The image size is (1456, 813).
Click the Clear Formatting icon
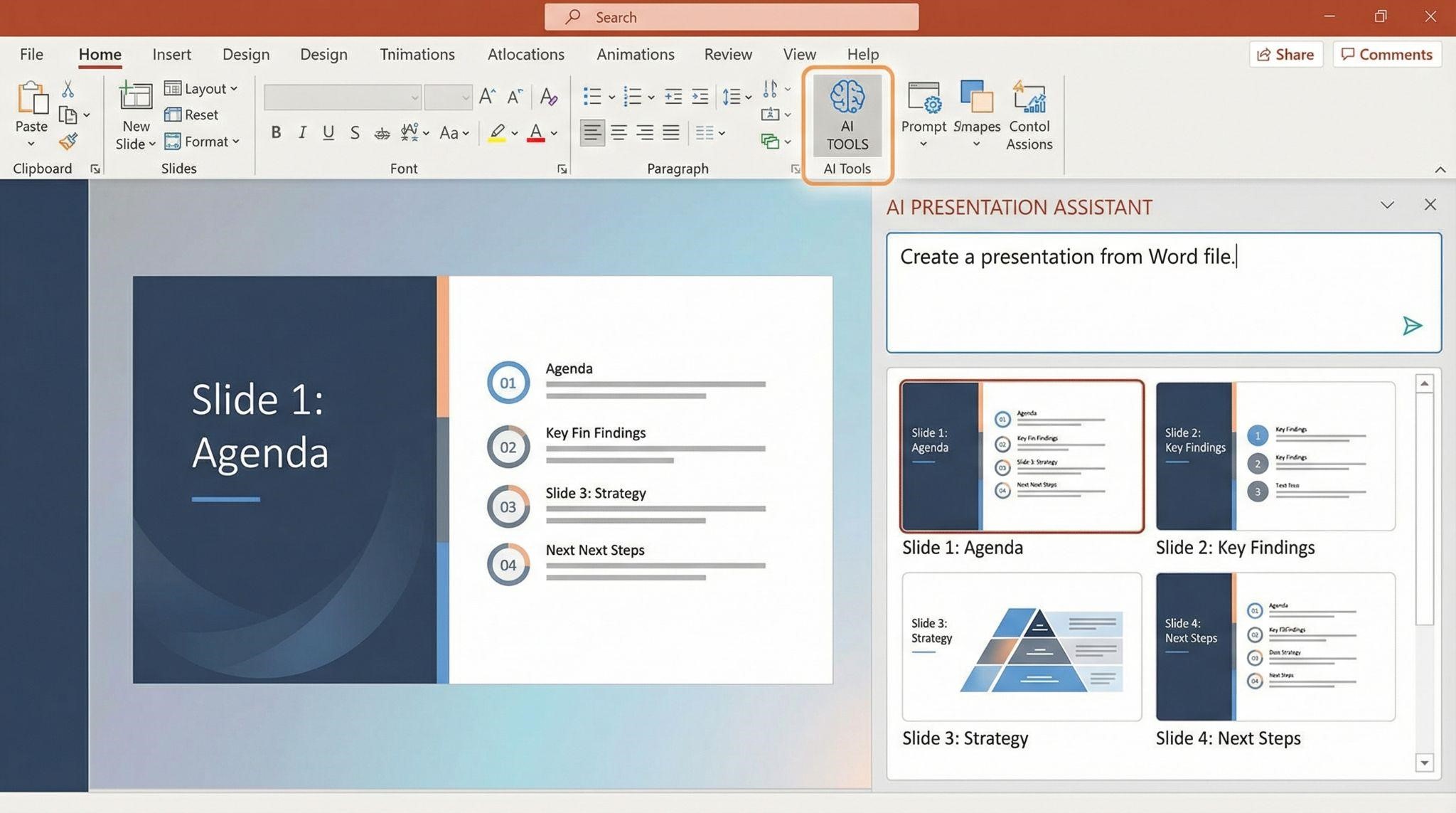click(548, 97)
